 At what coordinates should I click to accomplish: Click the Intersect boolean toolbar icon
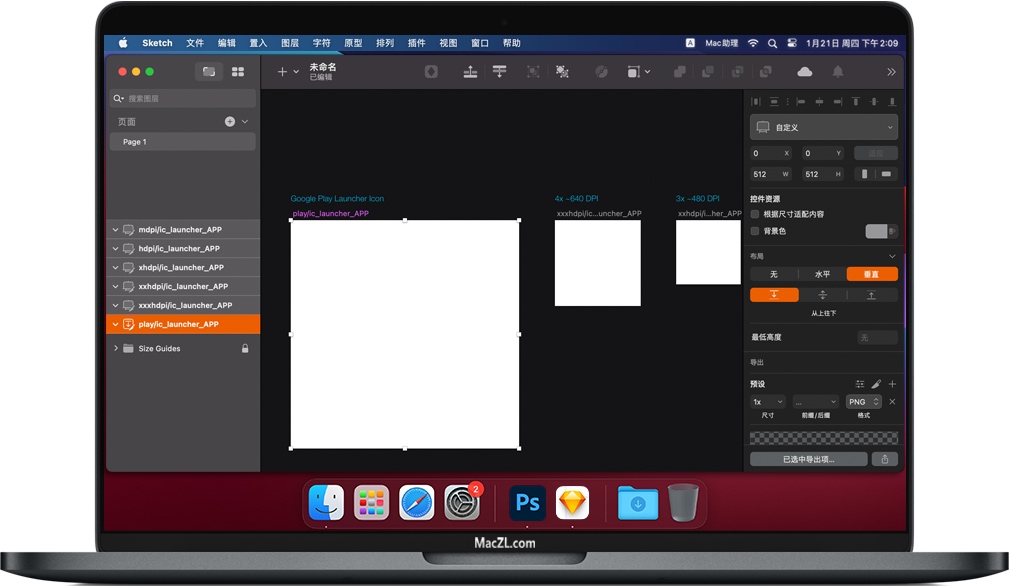coord(737,71)
